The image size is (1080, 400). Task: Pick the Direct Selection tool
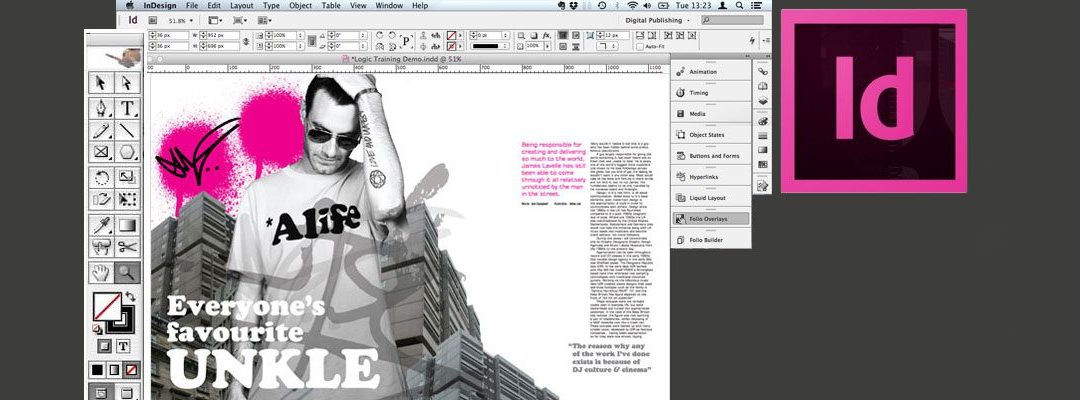click(x=128, y=83)
